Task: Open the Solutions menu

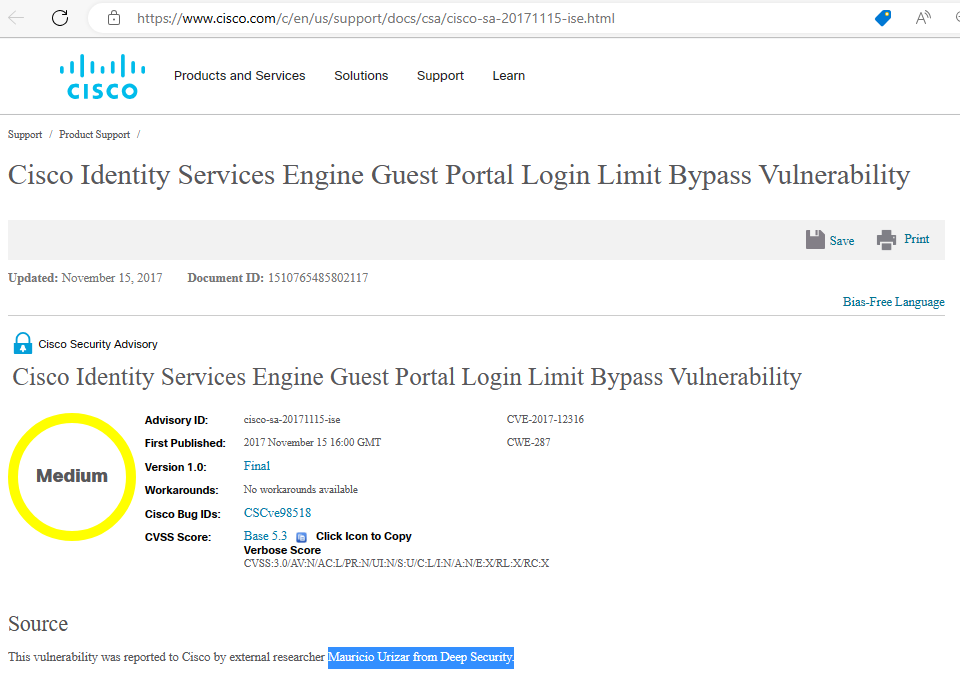Action: 361,76
